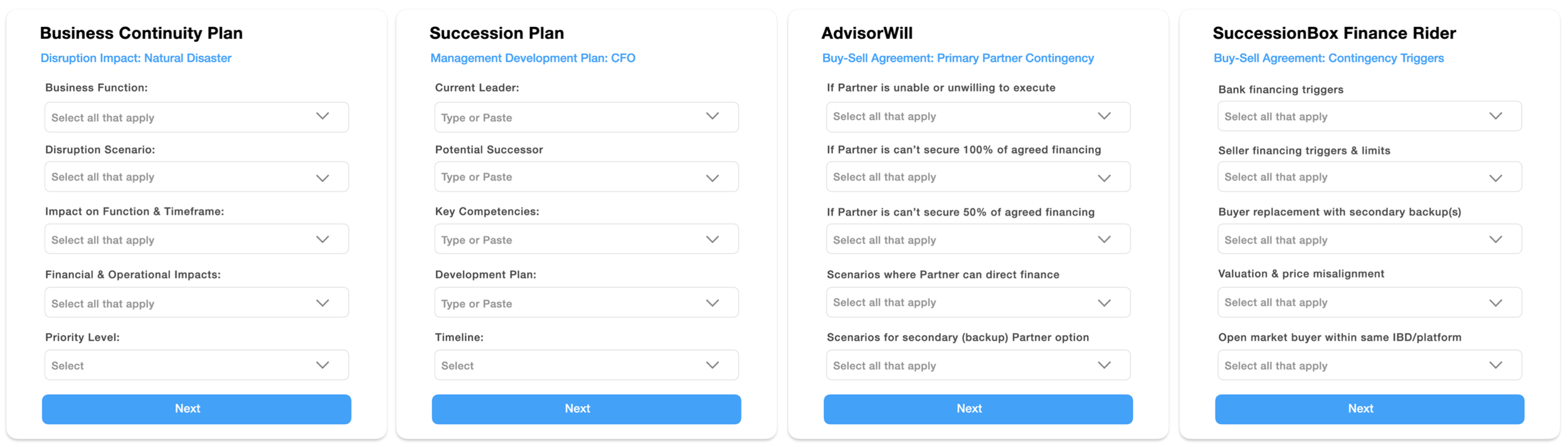The image size is (1568, 447).
Task: Open the Timeline dropdown in Succession Plan
Action: (586, 365)
